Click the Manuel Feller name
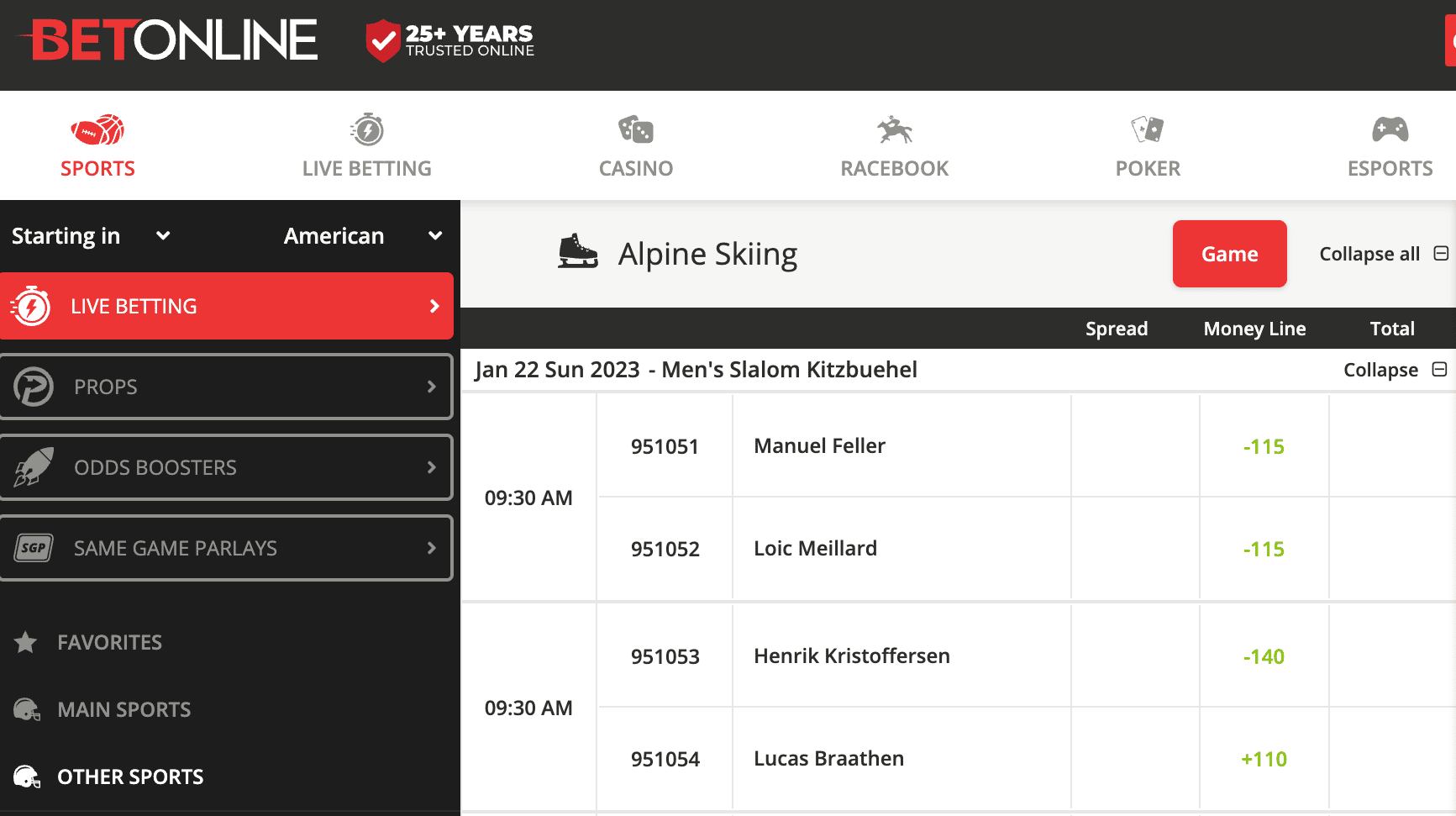Viewport: 1456px width, 816px height. click(820, 445)
